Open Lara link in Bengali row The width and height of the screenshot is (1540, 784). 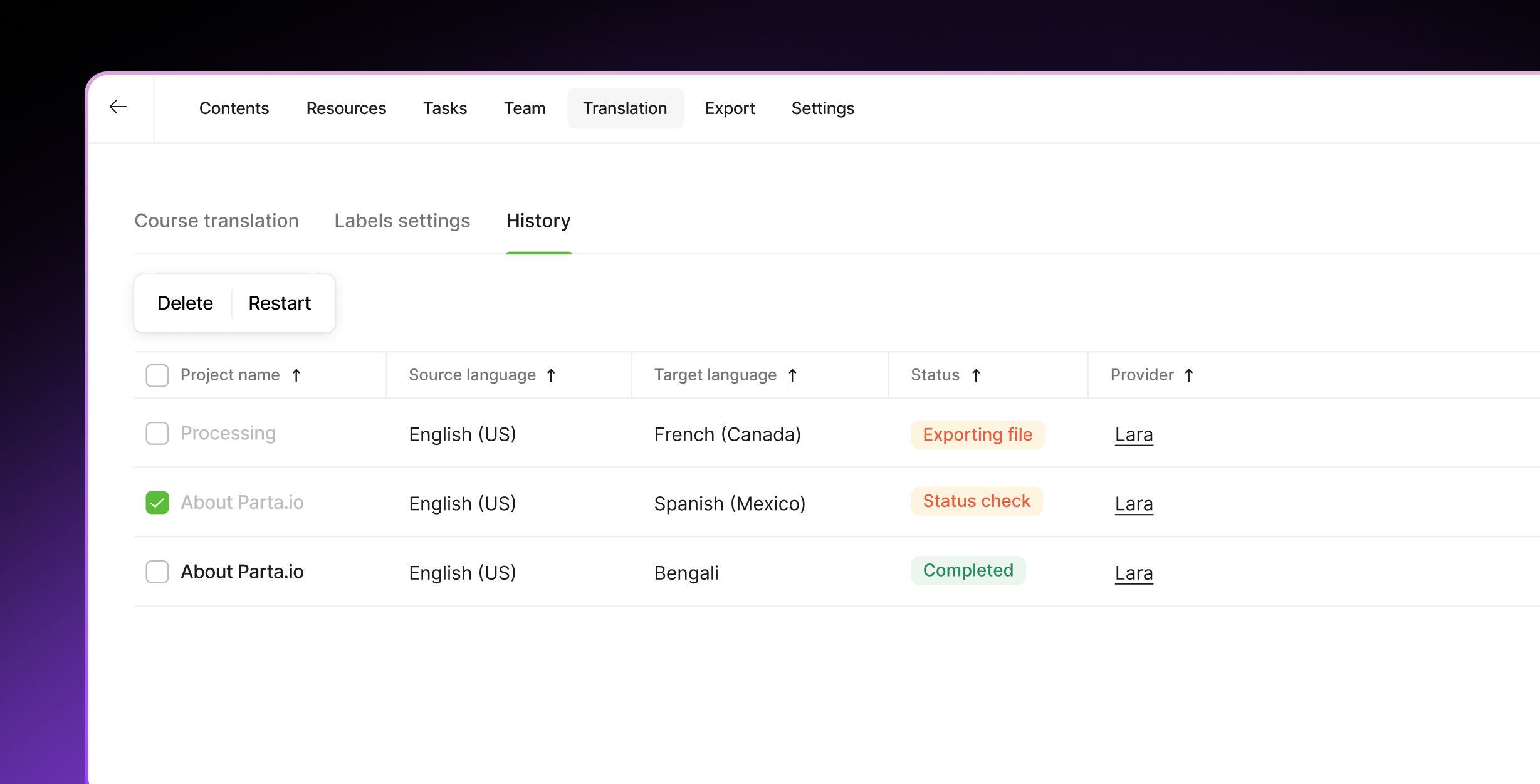point(1133,573)
